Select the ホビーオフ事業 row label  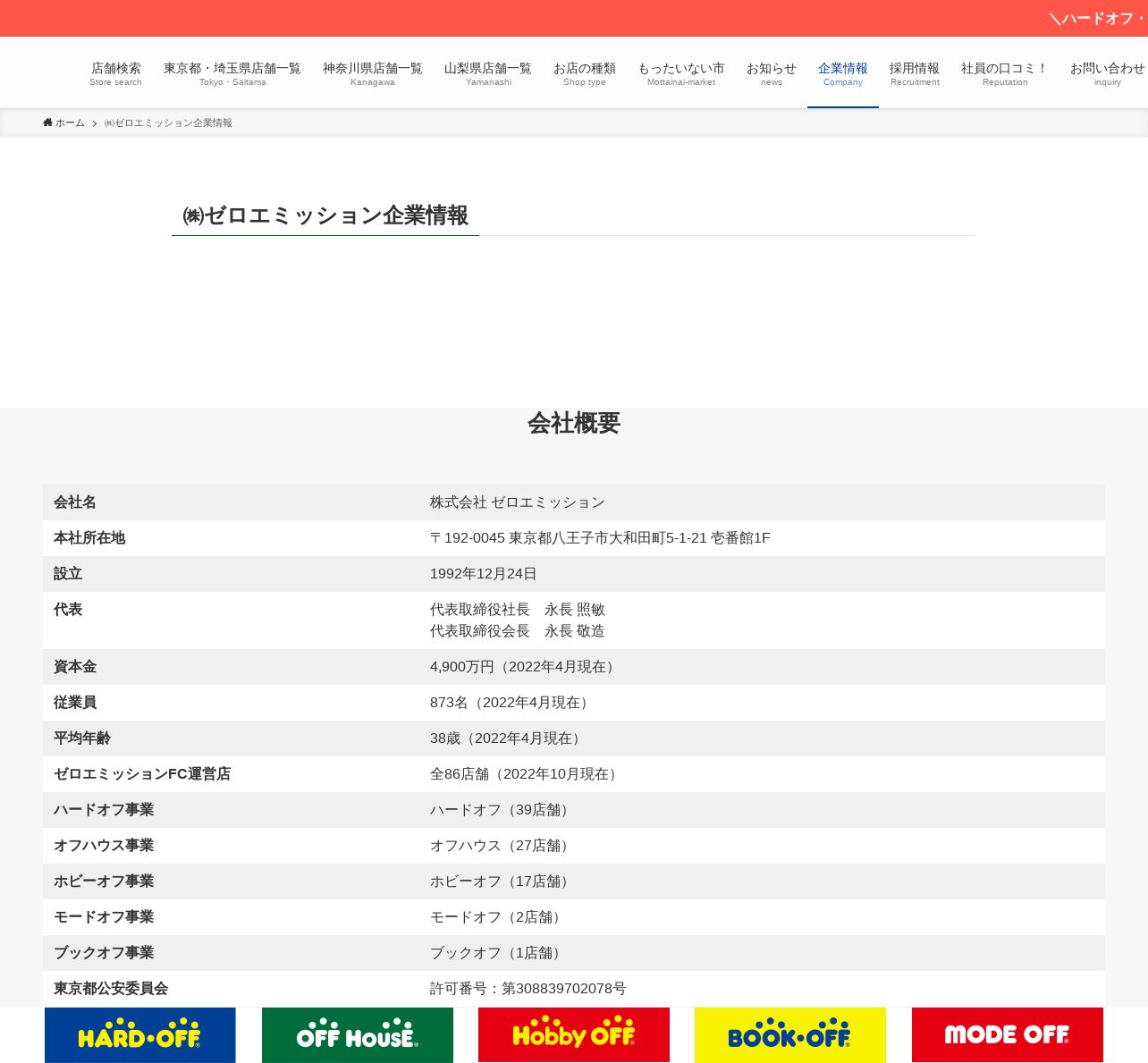(x=104, y=882)
